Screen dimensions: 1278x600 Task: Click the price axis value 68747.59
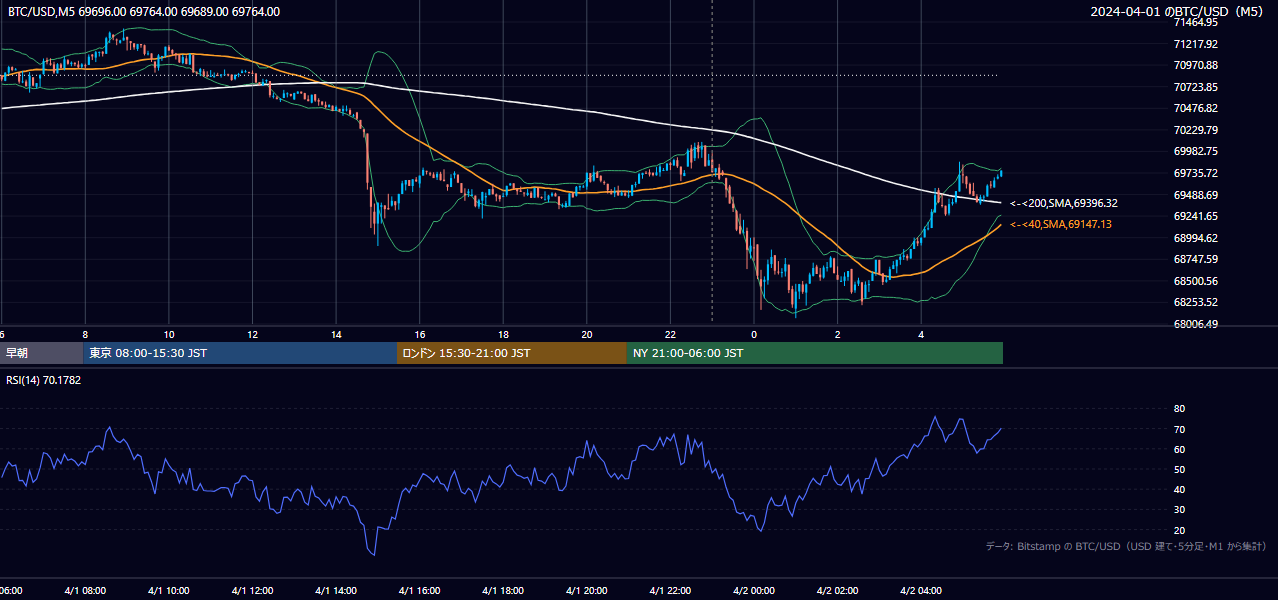pyautogui.click(x=1195, y=259)
